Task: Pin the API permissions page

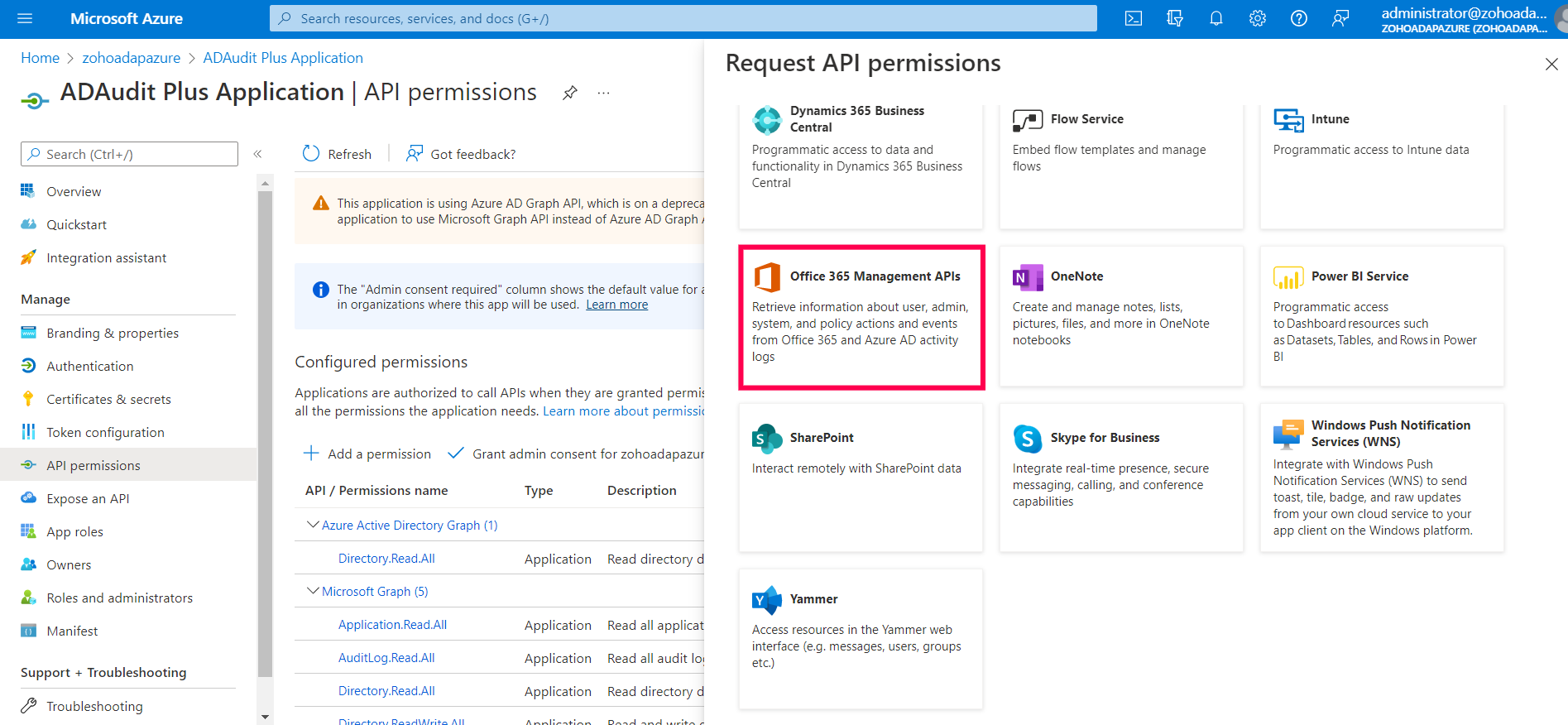Action: click(569, 93)
